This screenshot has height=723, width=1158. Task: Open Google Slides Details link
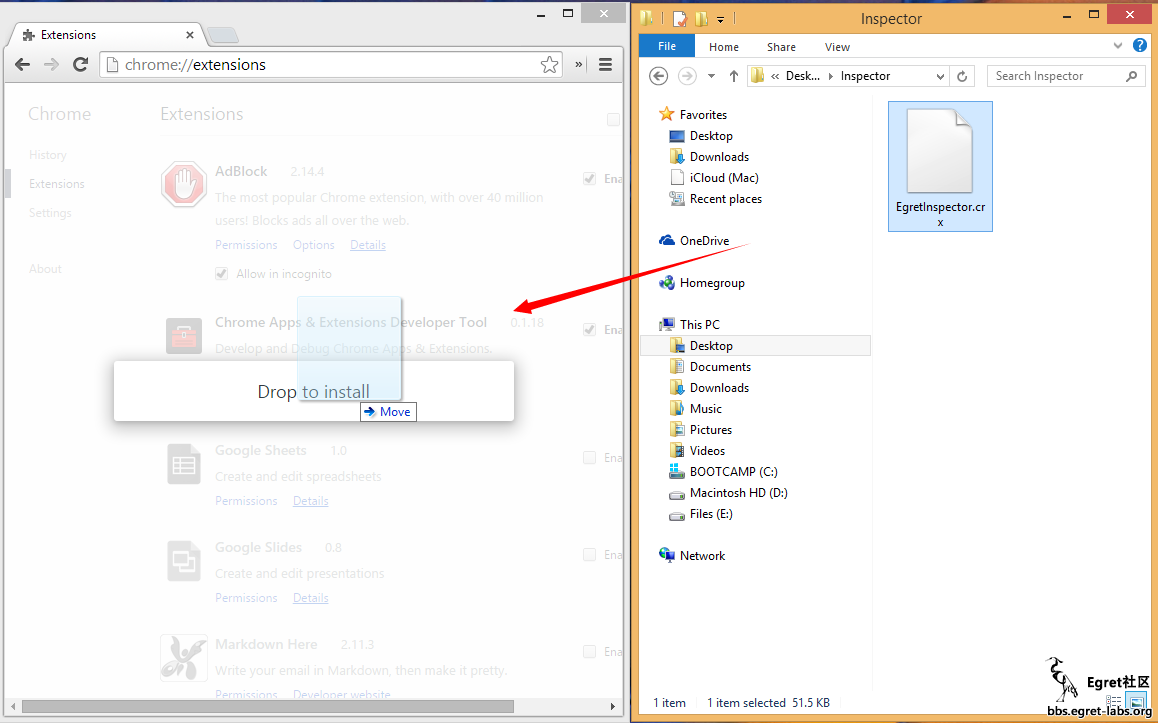[x=310, y=598]
